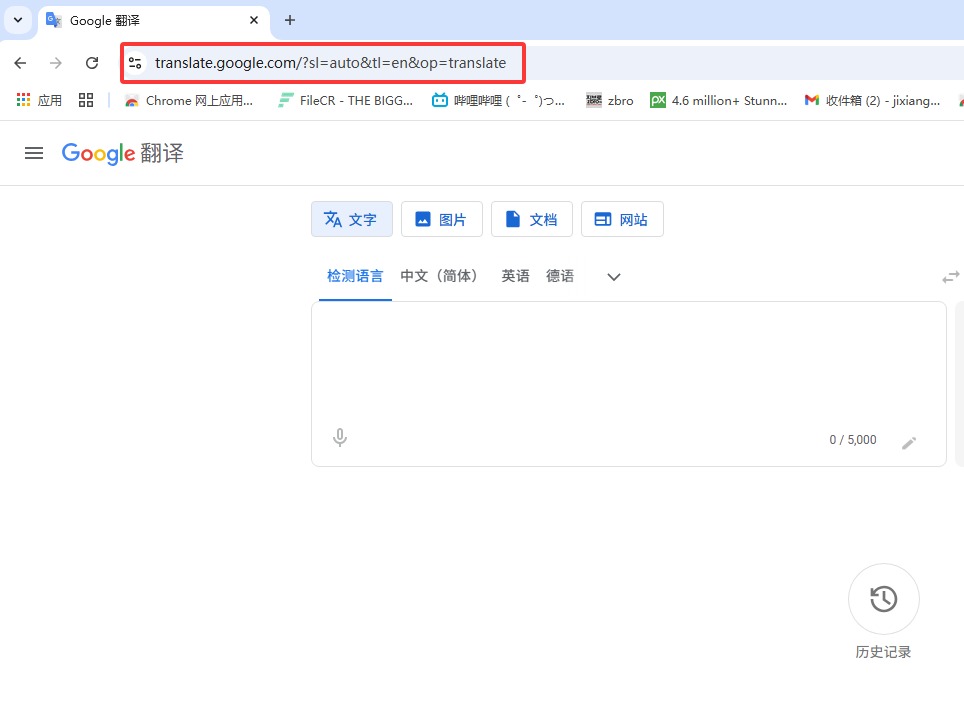
Task: Select 英语 source language tab
Action: 515,276
